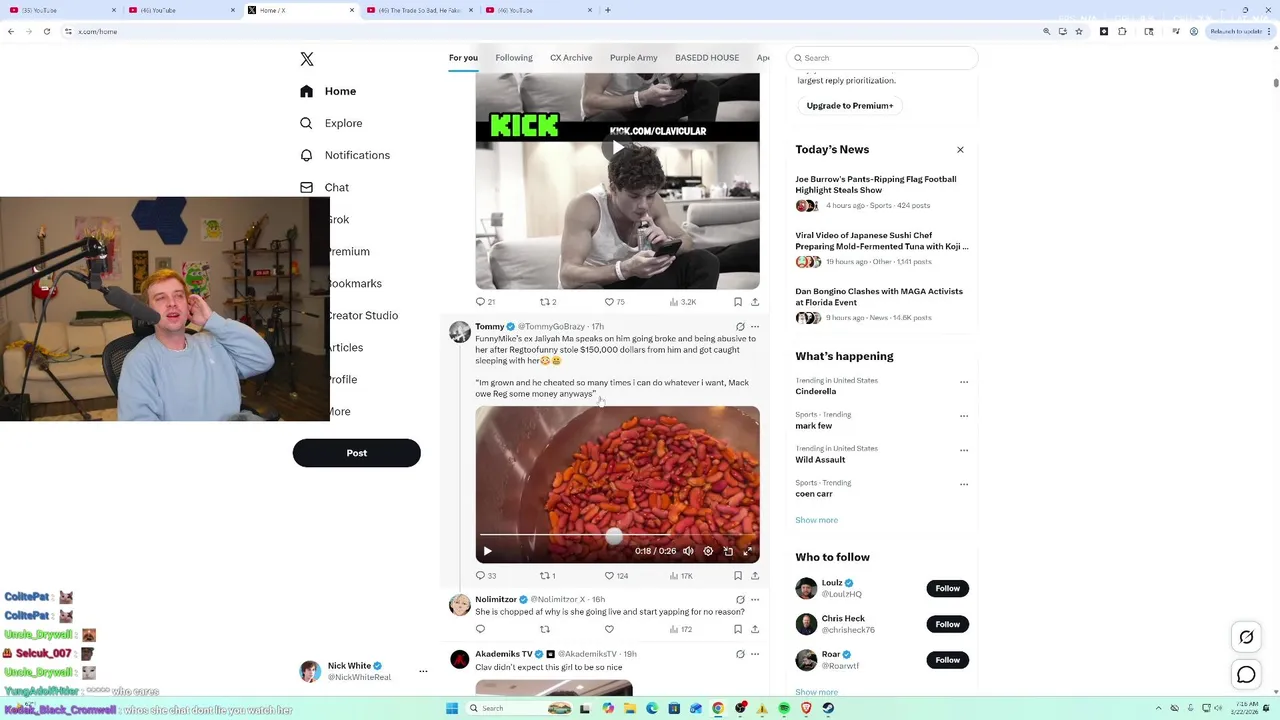
Task: Enter fullscreen on beans video
Action: point(747,551)
